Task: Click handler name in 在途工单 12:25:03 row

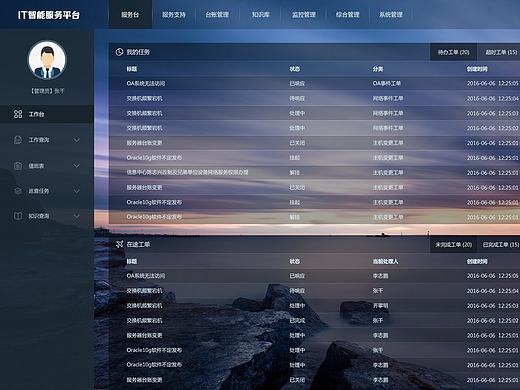Action: pyautogui.click(x=380, y=306)
